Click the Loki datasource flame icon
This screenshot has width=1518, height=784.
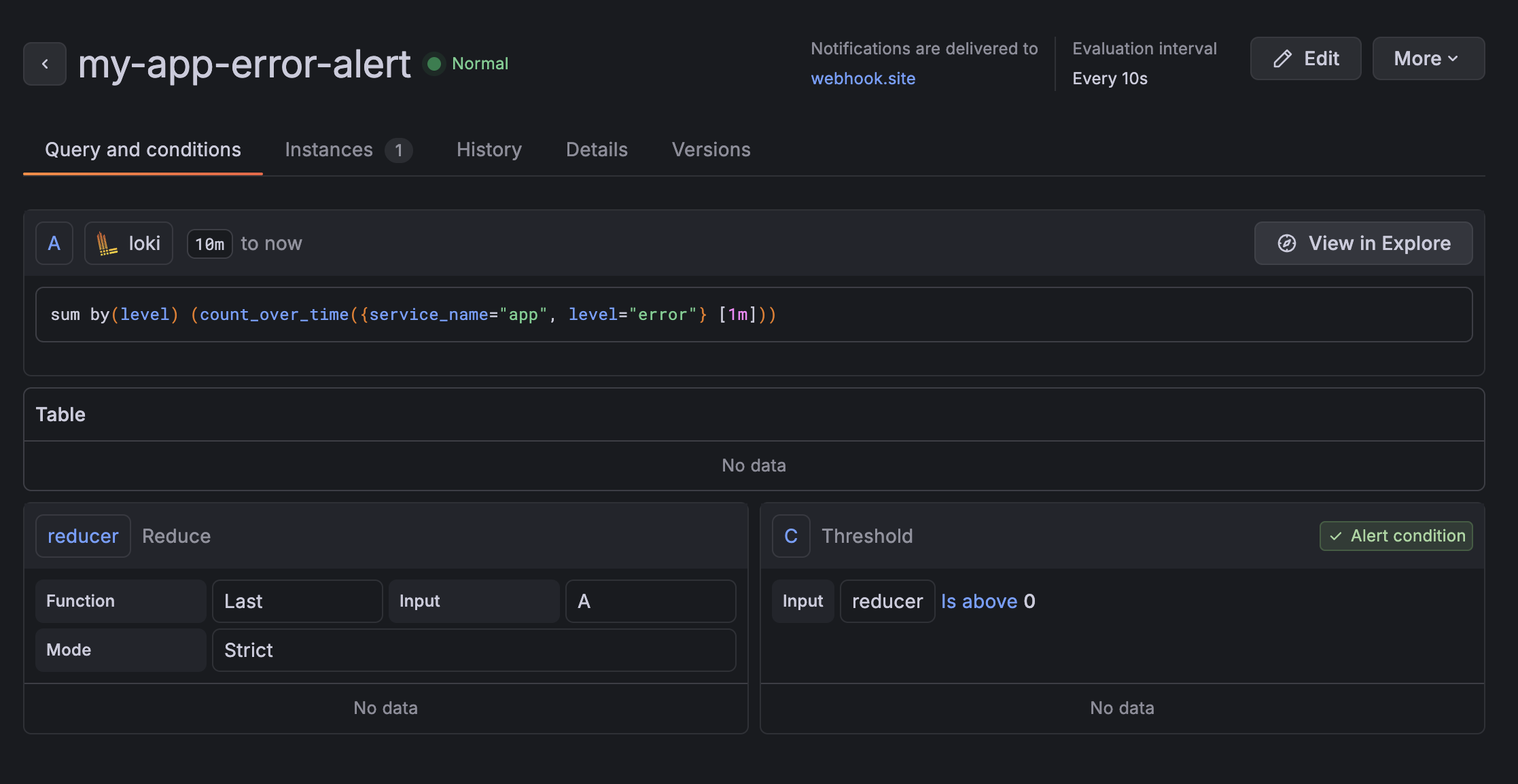tap(106, 243)
